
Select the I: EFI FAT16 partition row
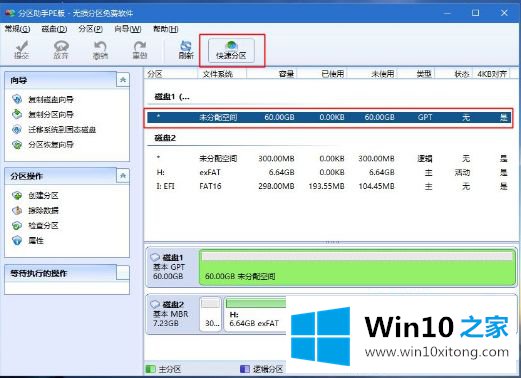pyautogui.click(x=329, y=186)
